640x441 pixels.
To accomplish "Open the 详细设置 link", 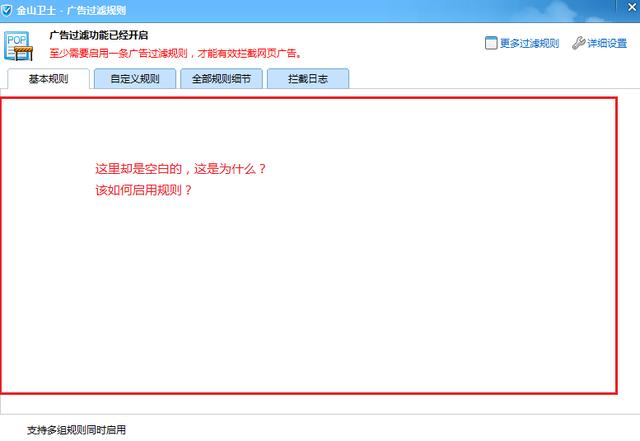I will (x=607, y=43).
